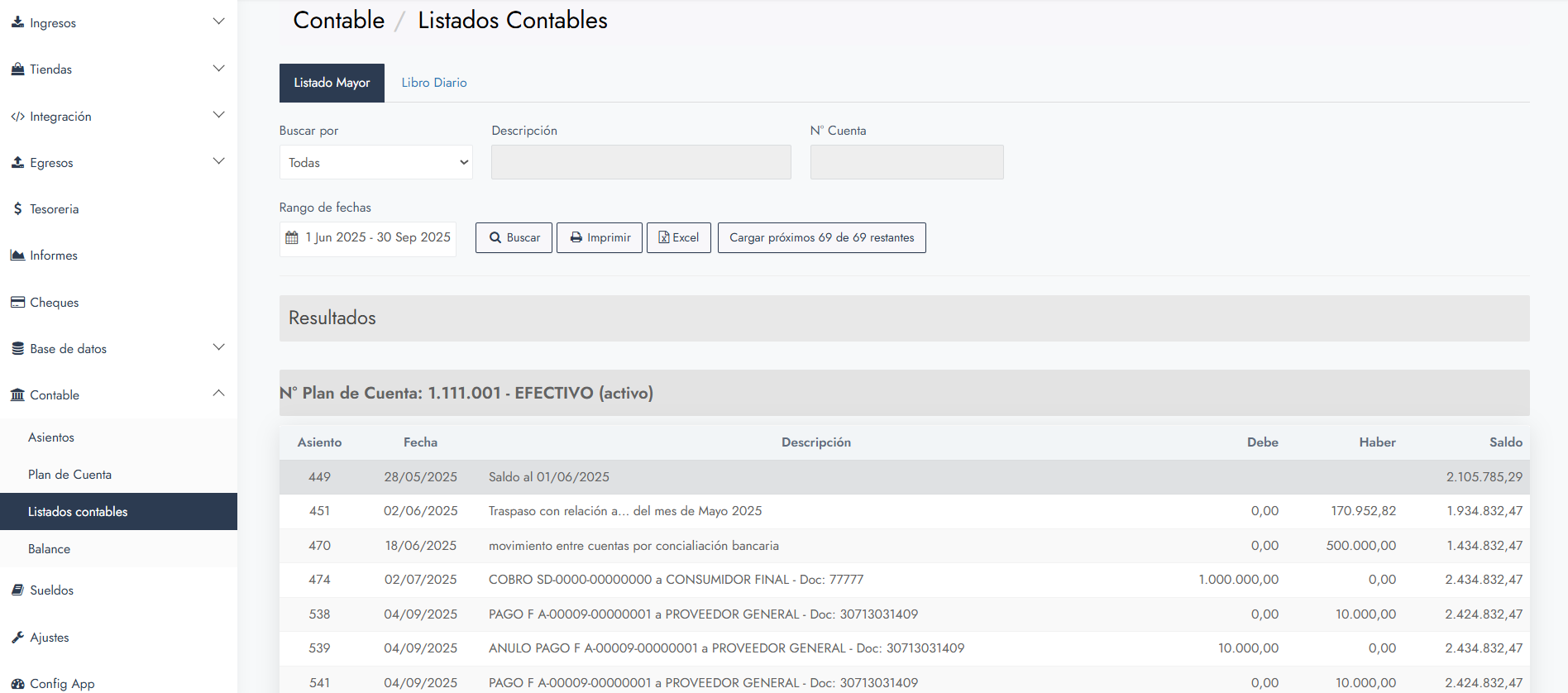1568x693 pixels.
Task: Click the Integración code icon
Action: coord(17,117)
